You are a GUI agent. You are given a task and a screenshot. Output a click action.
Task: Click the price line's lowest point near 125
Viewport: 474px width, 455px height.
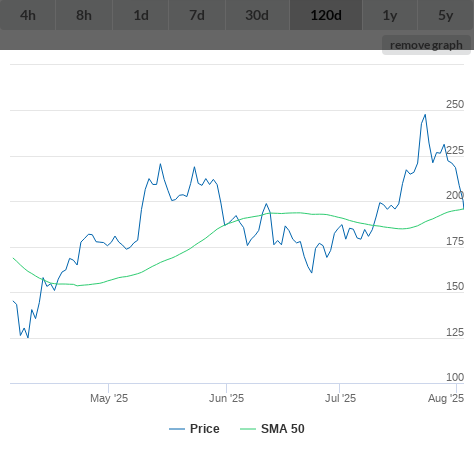[28, 337]
